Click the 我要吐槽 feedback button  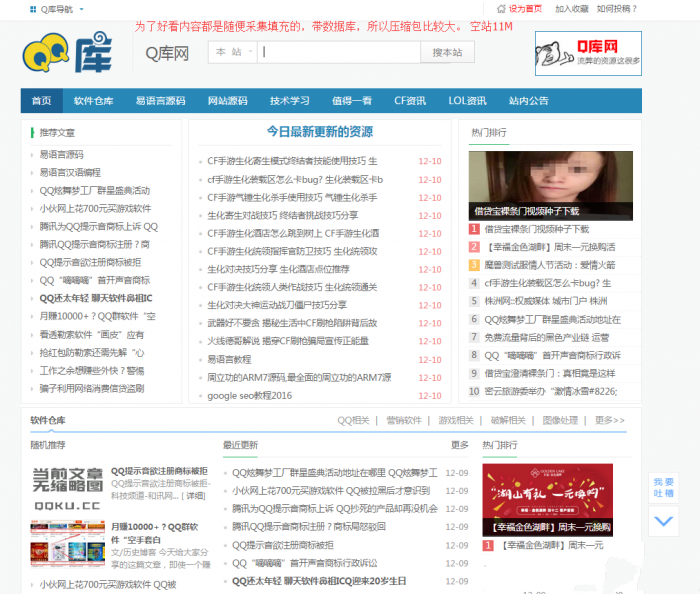(x=662, y=487)
